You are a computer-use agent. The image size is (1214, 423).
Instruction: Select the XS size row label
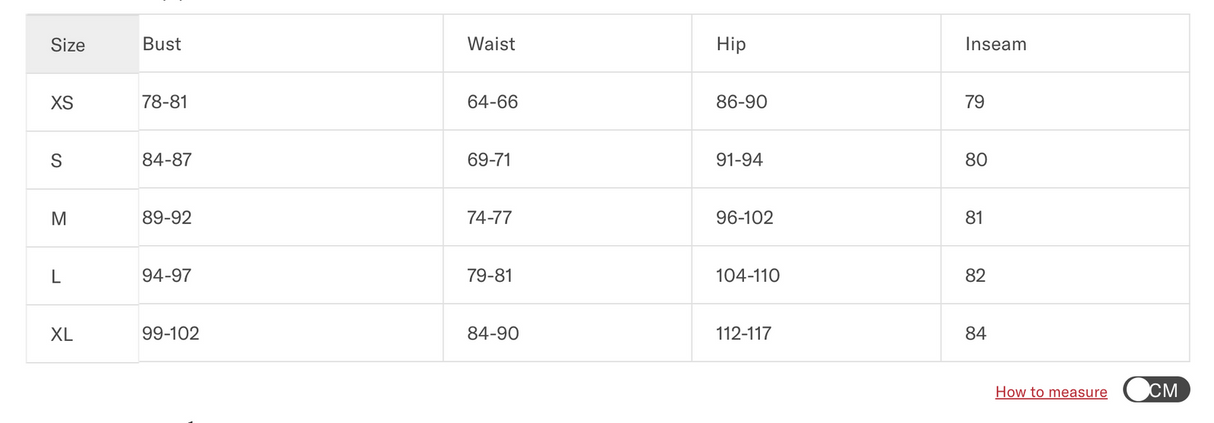[62, 103]
